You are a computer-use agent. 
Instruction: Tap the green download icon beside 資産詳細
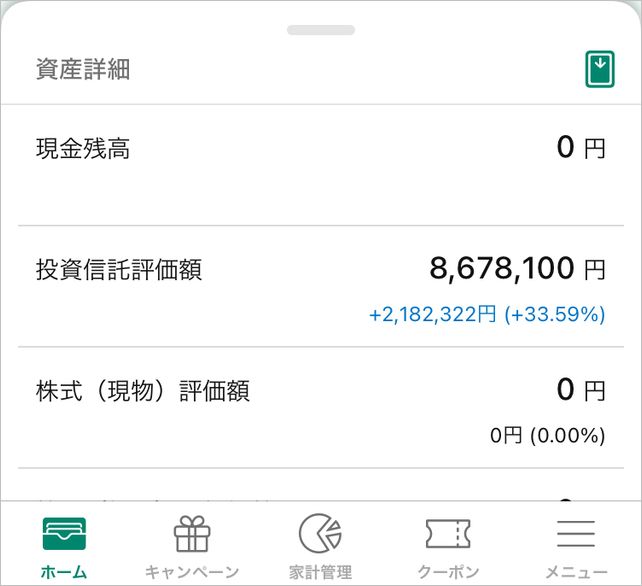tap(599, 69)
